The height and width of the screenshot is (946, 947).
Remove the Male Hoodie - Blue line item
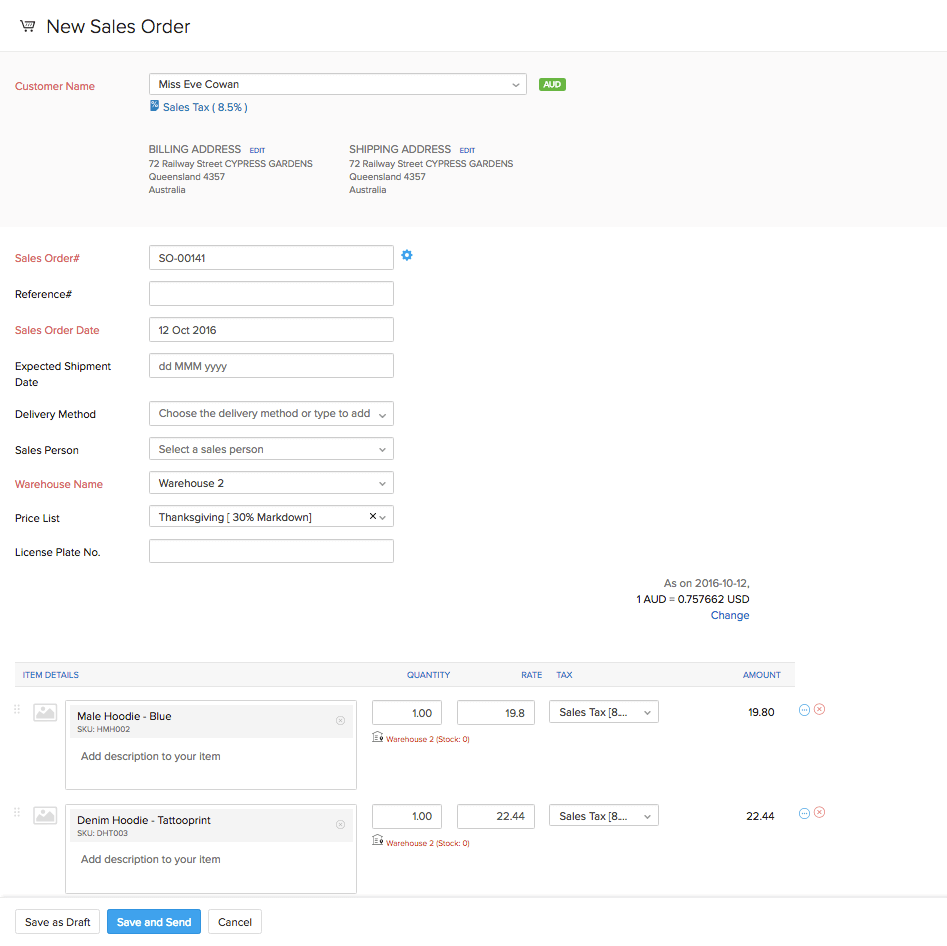click(820, 709)
